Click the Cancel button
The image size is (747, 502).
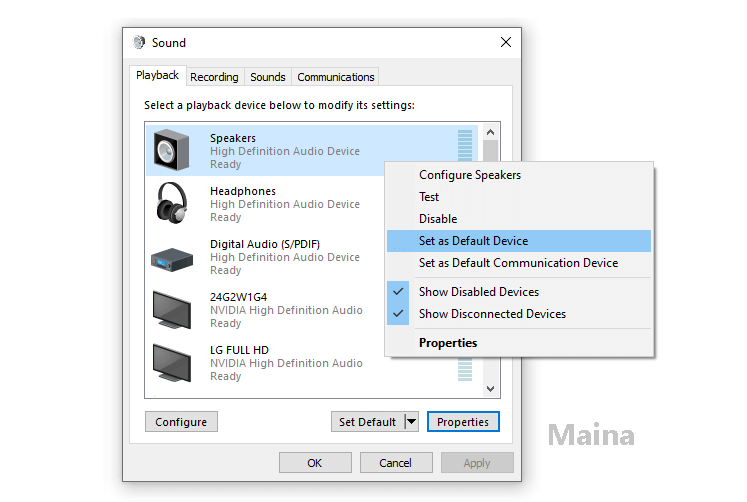point(396,462)
